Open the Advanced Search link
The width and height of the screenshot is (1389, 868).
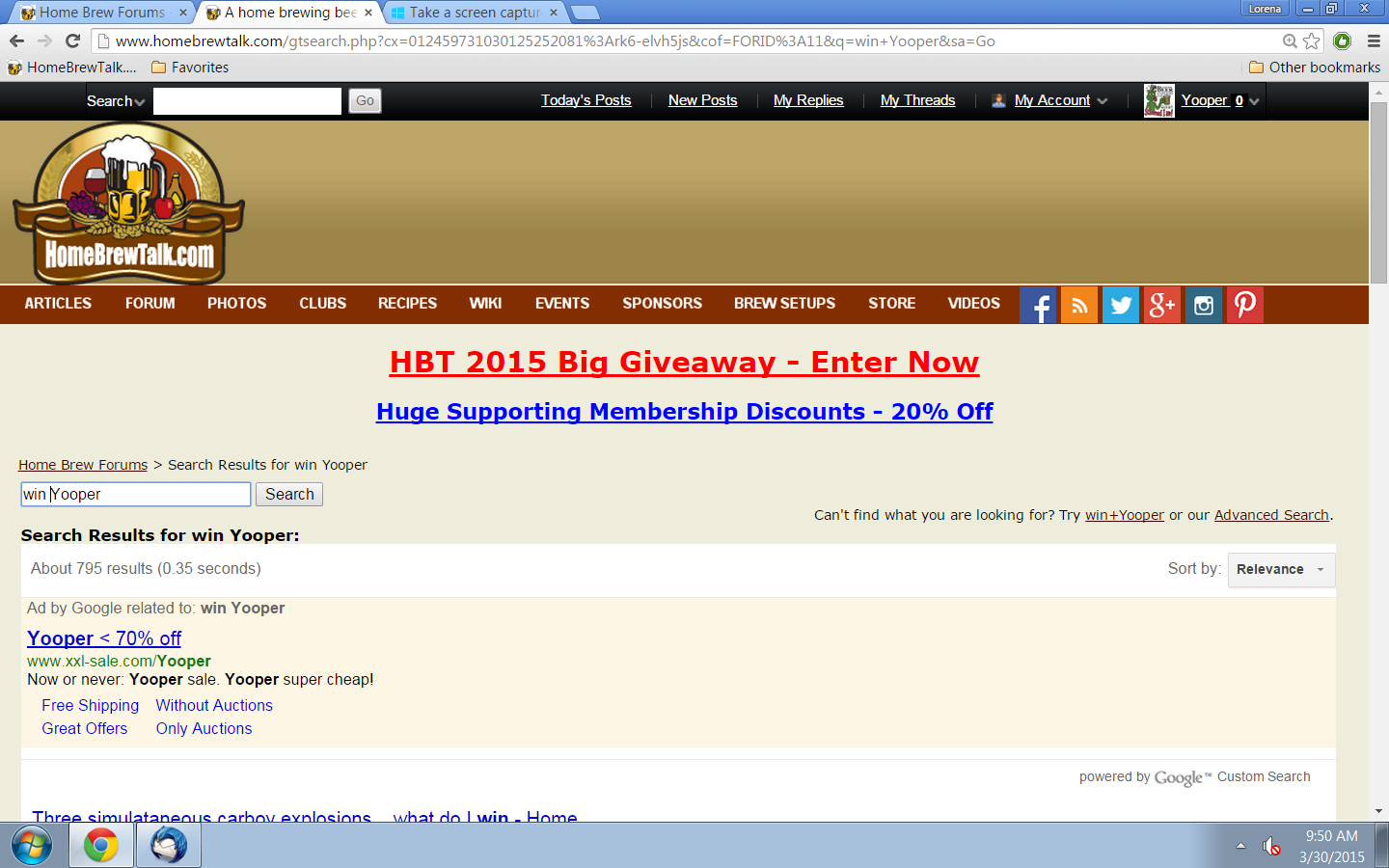(1271, 515)
